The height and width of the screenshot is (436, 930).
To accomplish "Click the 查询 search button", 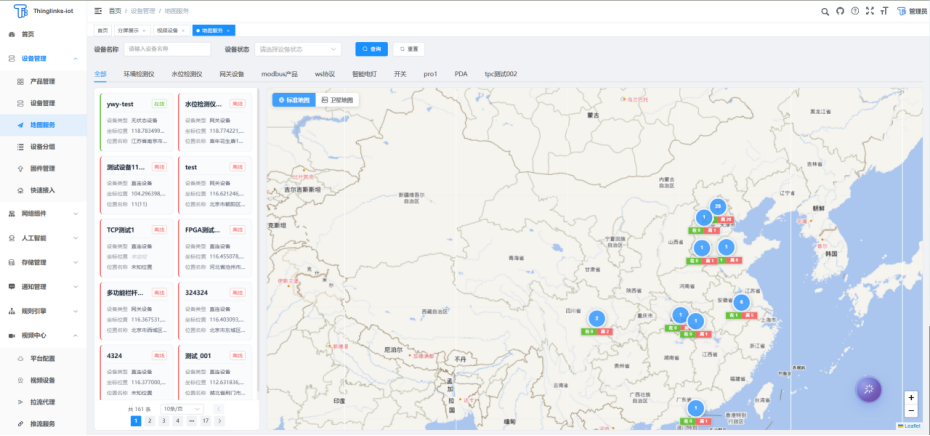I will point(371,49).
